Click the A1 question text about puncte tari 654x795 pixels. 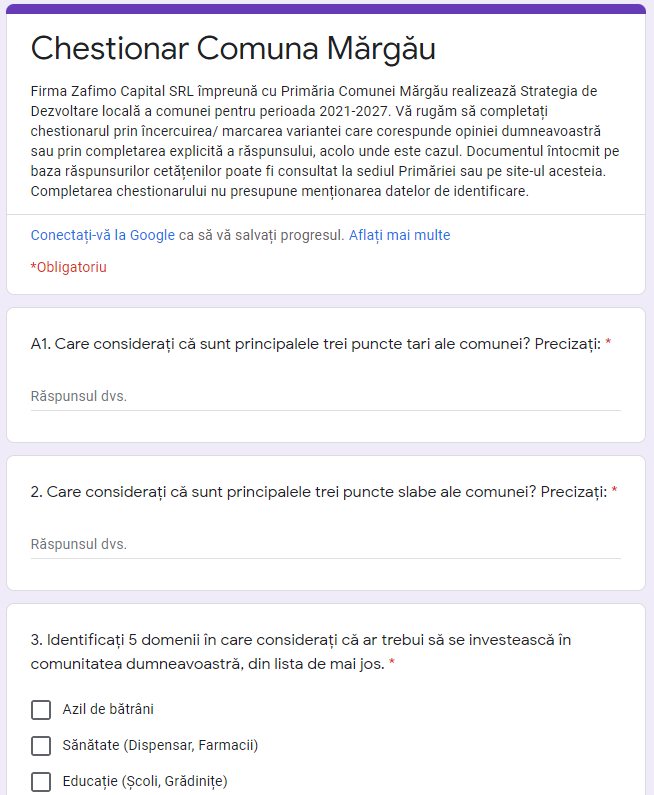pyautogui.click(x=315, y=344)
